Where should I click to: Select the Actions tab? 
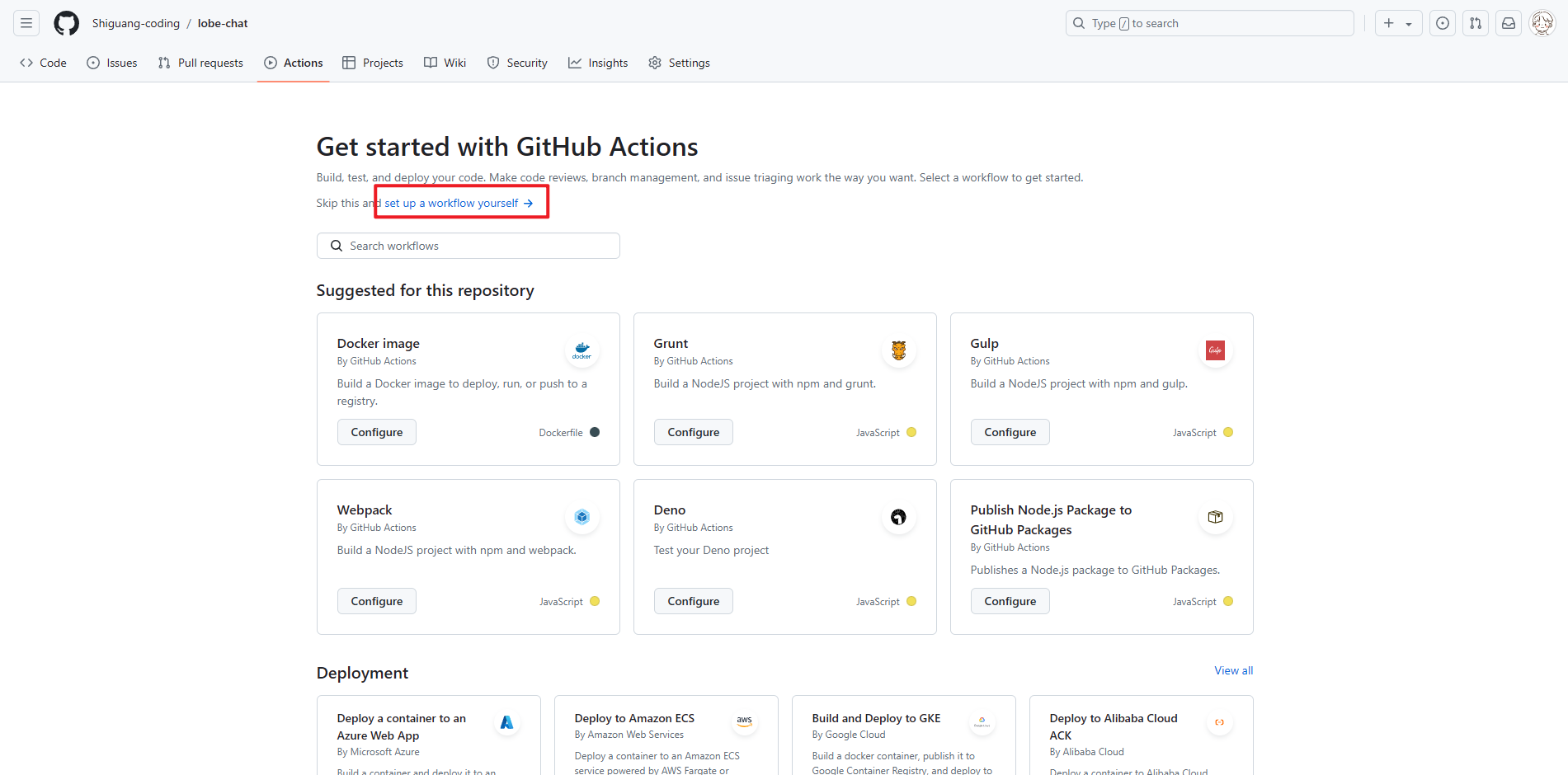(x=294, y=63)
